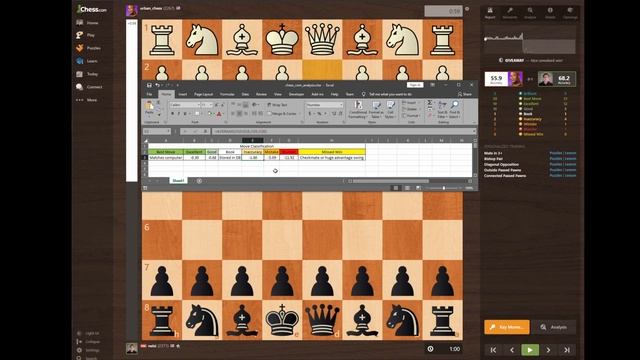640x360 pixels.
Task: Add a new sheet with plus icon
Action: point(199,180)
